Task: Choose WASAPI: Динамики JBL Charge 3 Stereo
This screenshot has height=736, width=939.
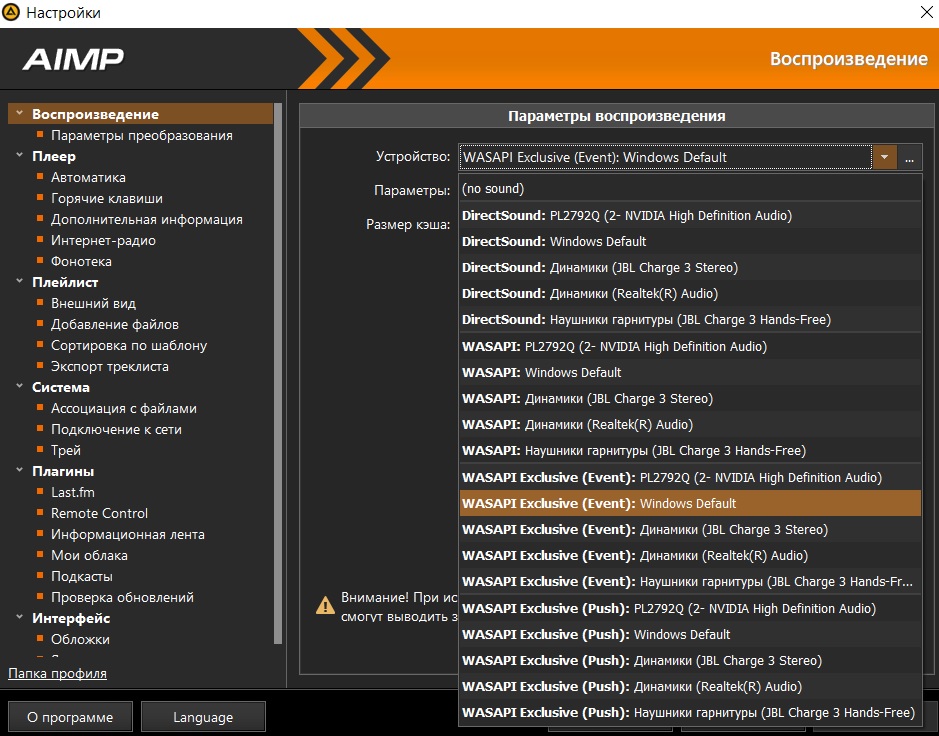Action: click(x=690, y=399)
